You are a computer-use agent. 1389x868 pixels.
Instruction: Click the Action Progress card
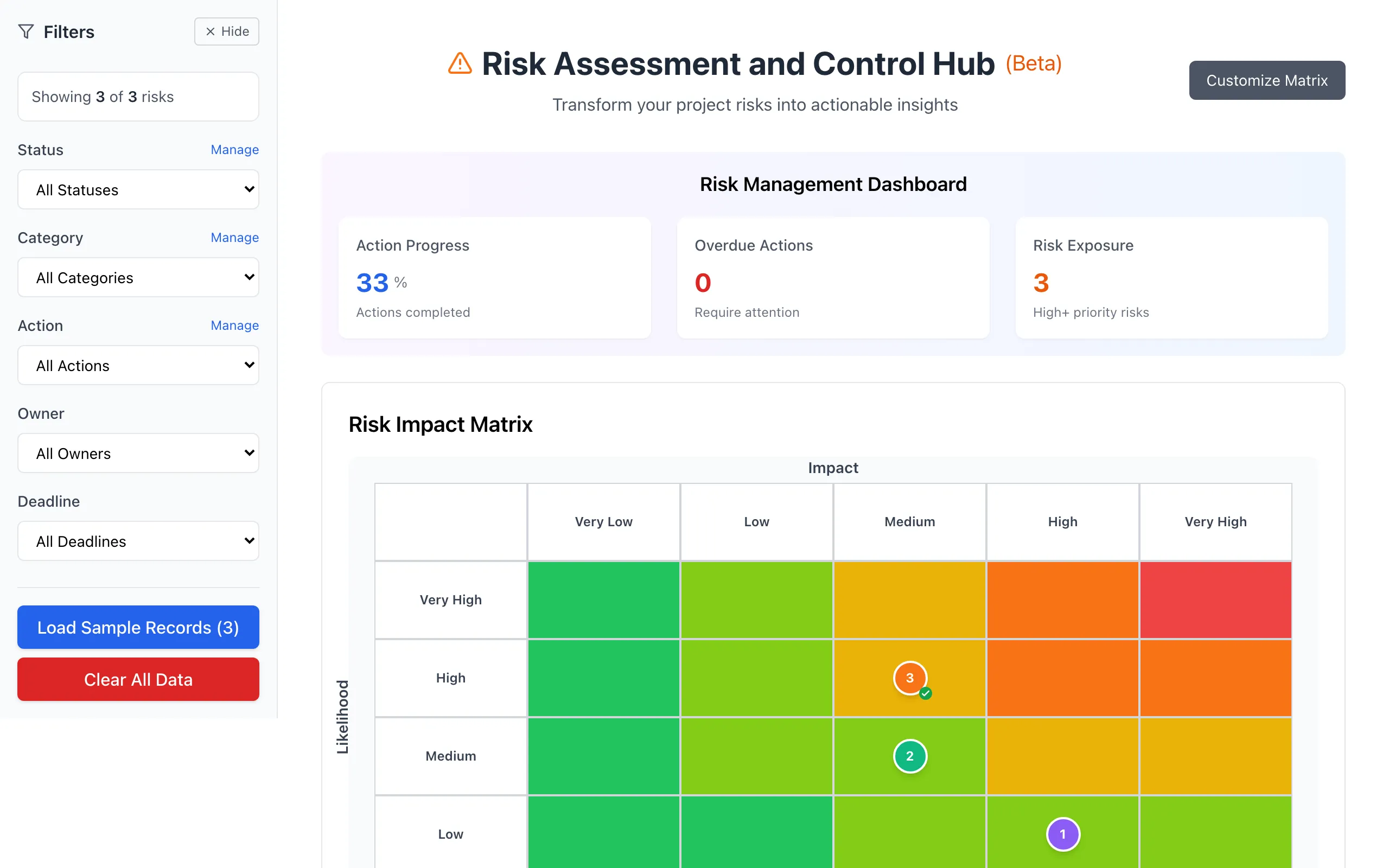coord(495,278)
